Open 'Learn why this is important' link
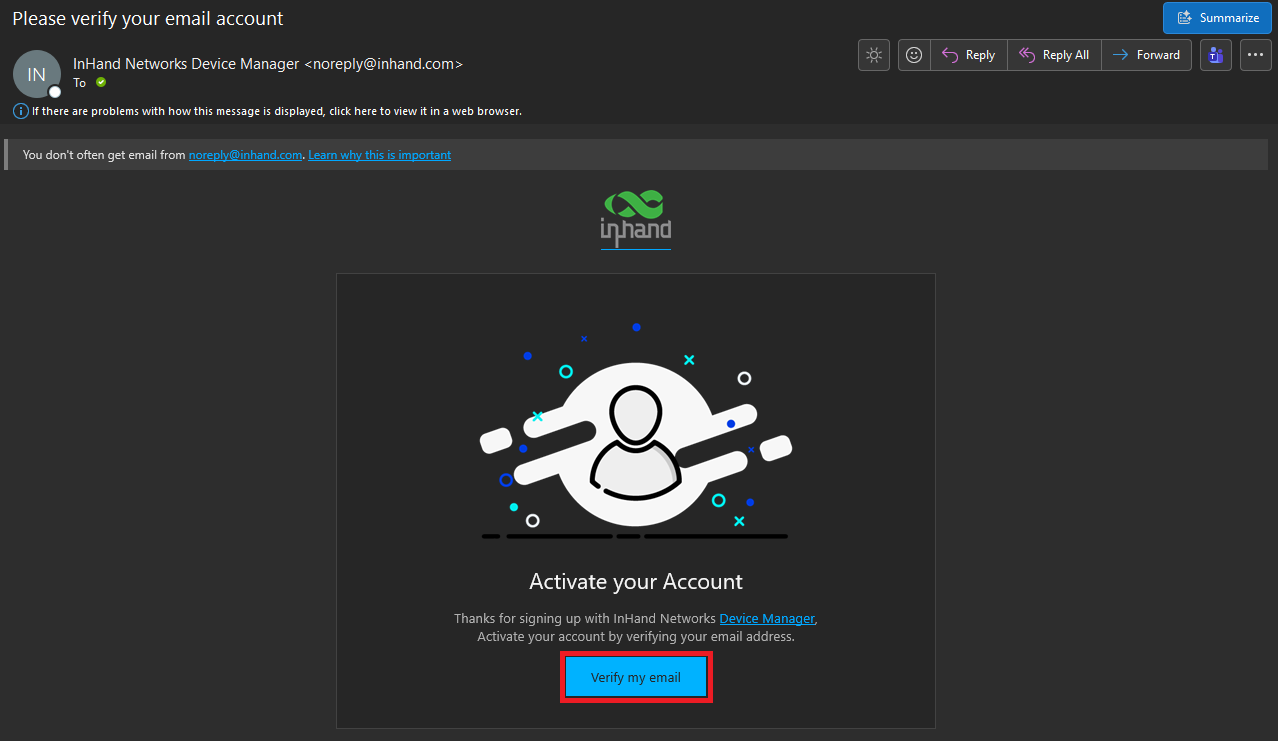This screenshot has height=741, width=1278. coord(379,155)
